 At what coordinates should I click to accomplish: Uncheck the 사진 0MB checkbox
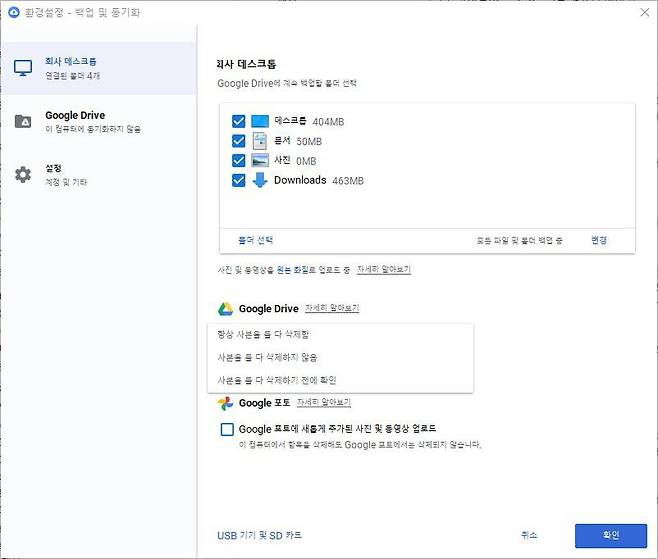coord(238,160)
